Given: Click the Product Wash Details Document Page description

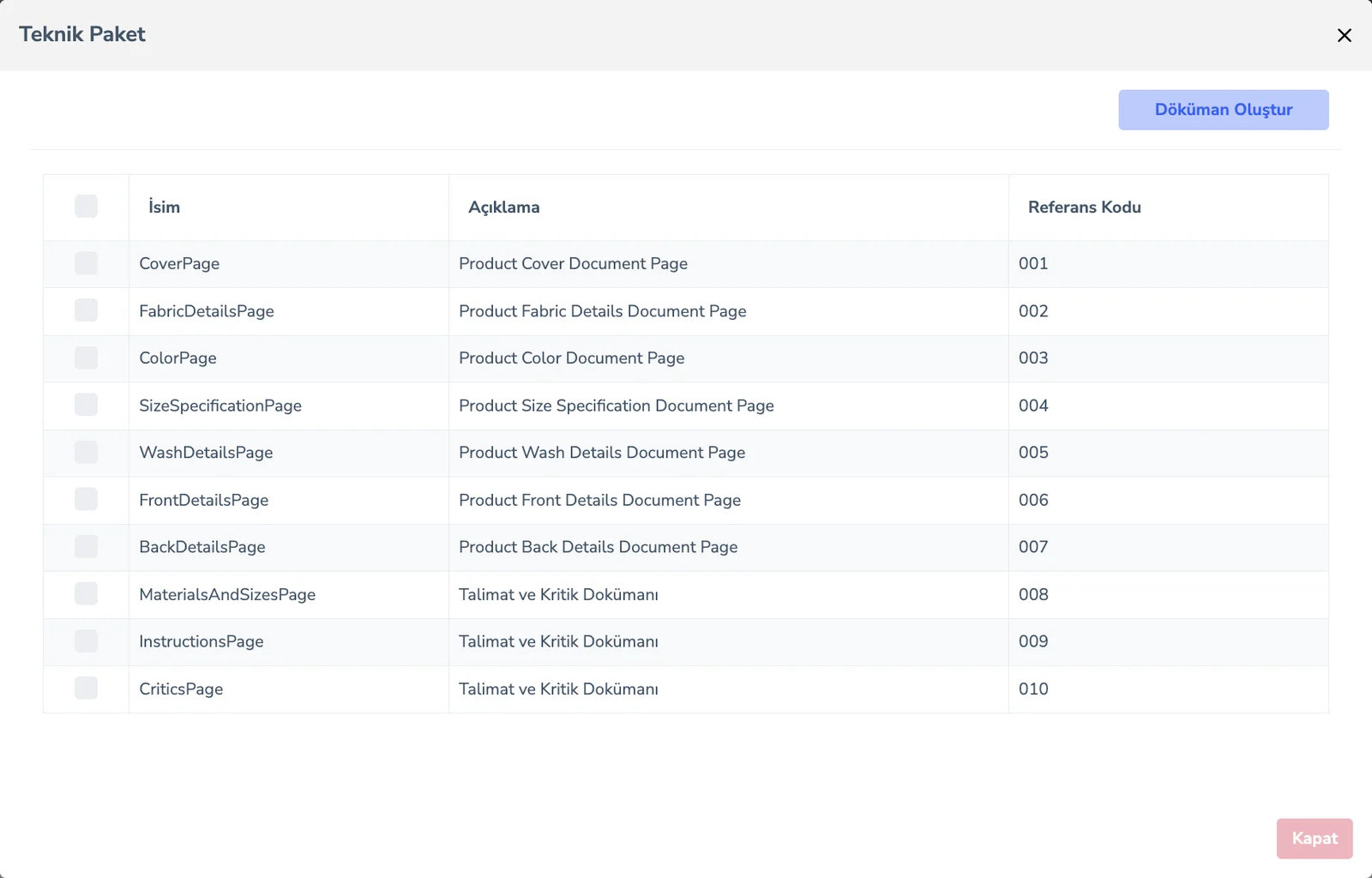Looking at the screenshot, I should [x=602, y=453].
